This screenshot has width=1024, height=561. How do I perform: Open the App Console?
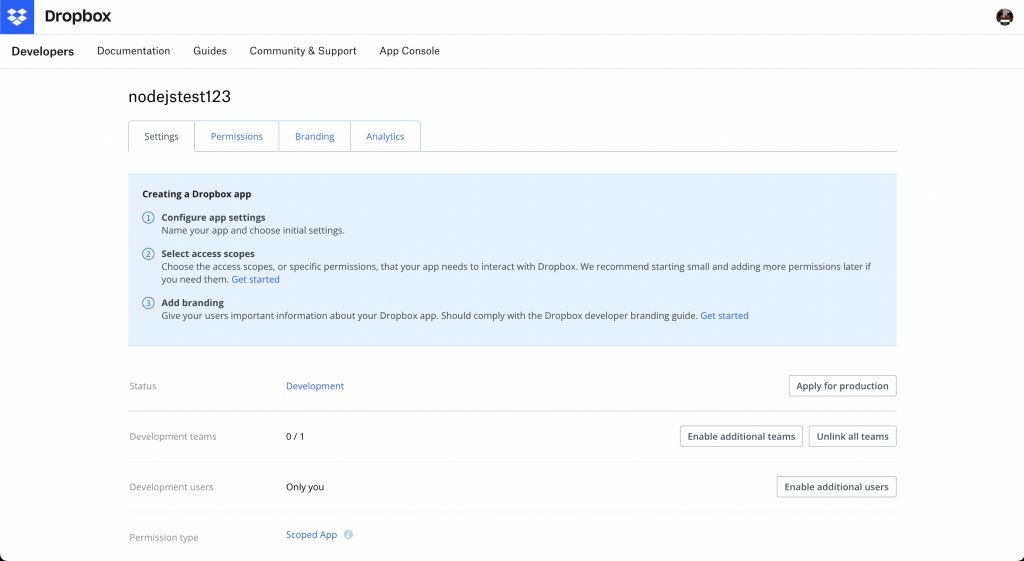[409, 51]
